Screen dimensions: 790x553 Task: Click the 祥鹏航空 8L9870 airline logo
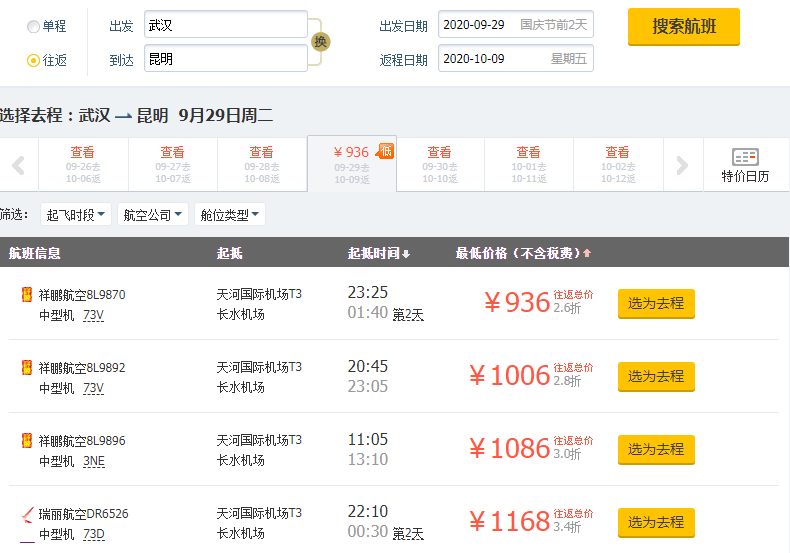(27, 295)
